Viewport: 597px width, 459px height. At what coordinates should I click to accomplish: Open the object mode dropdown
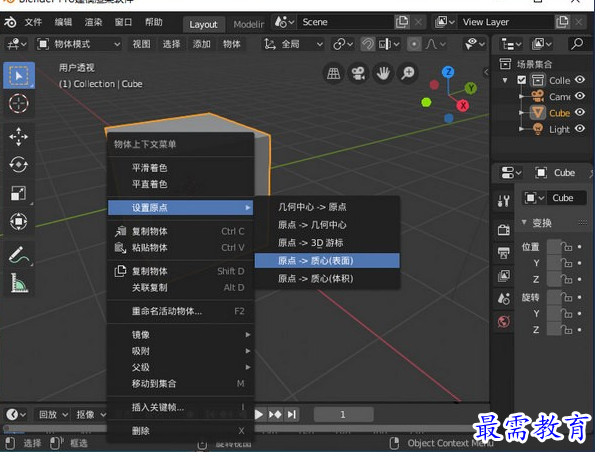coord(79,44)
